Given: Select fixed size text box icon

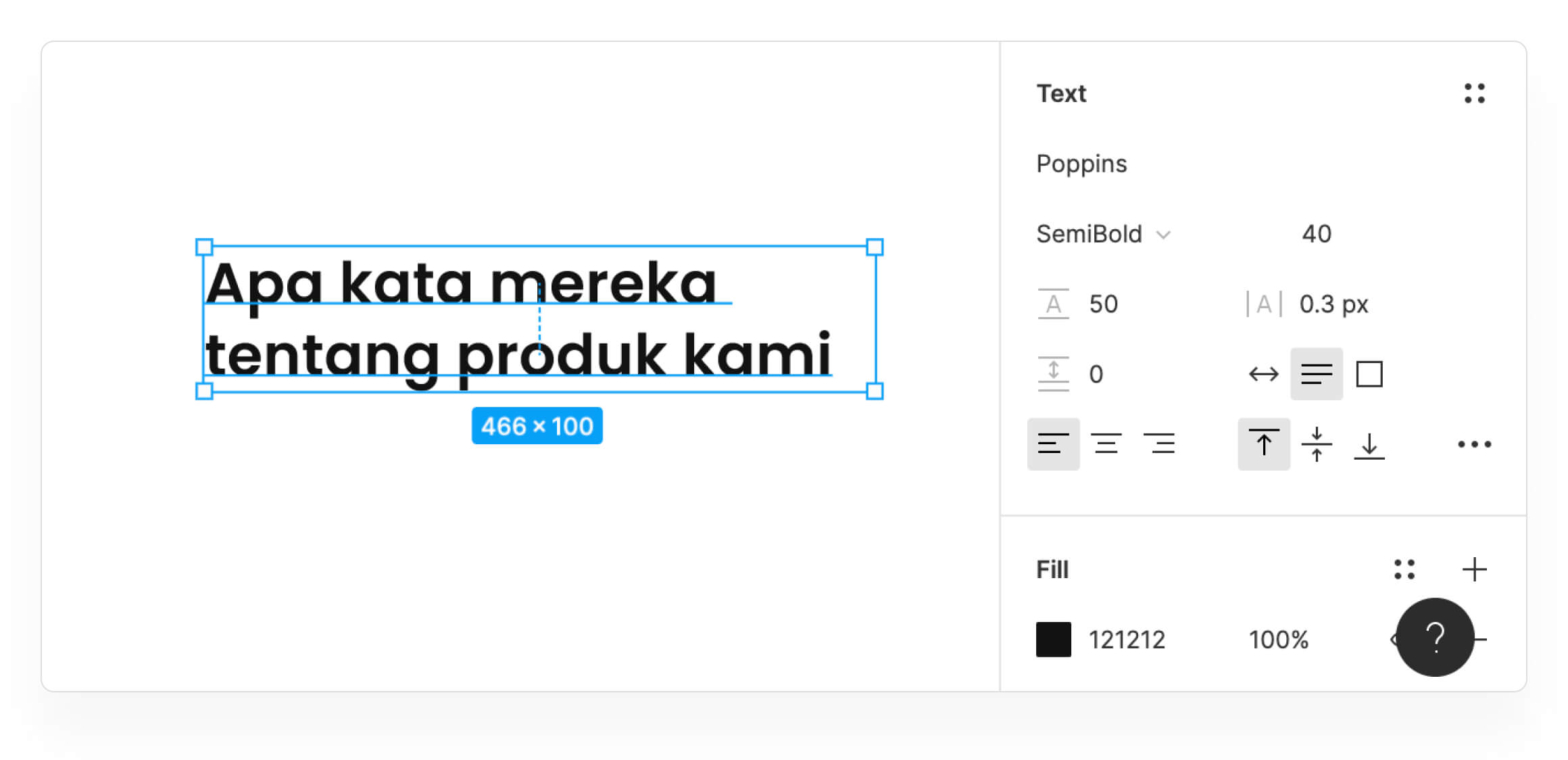Looking at the screenshot, I should coord(1369,374).
